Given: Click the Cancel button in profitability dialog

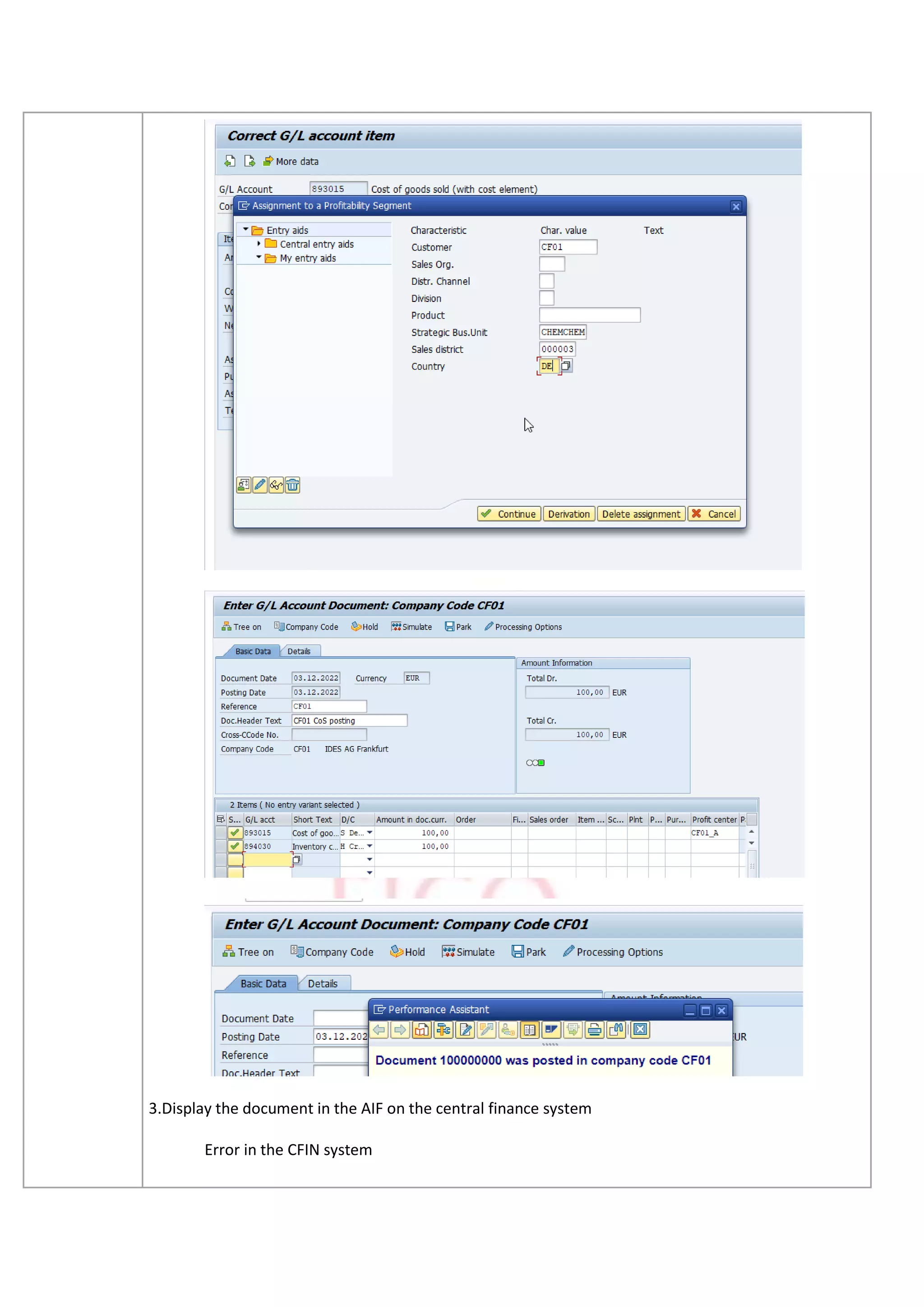Looking at the screenshot, I should pyautogui.click(x=714, y=514).
